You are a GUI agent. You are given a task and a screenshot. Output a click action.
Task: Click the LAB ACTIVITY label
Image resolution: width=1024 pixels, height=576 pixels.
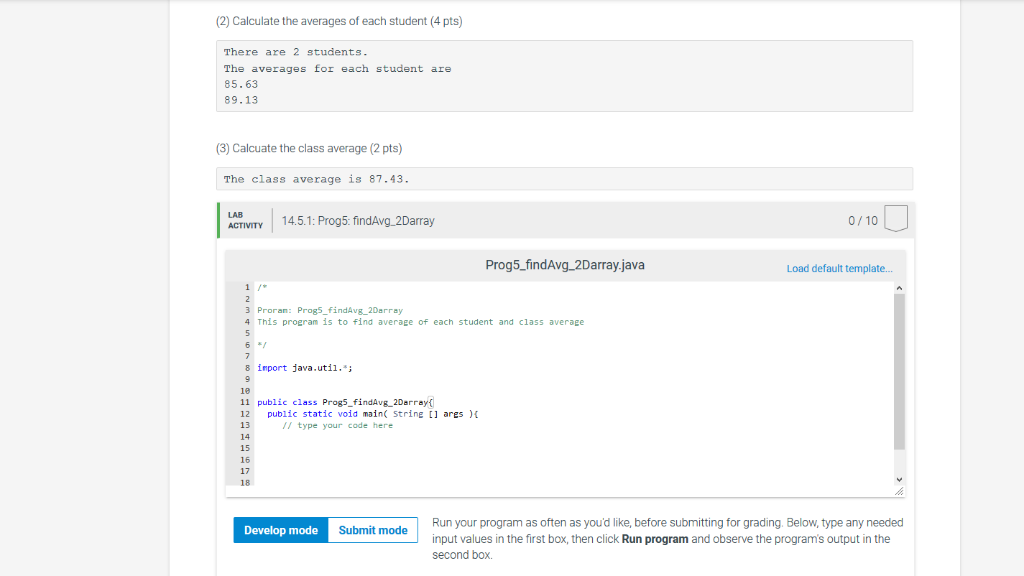pos(245,220)
